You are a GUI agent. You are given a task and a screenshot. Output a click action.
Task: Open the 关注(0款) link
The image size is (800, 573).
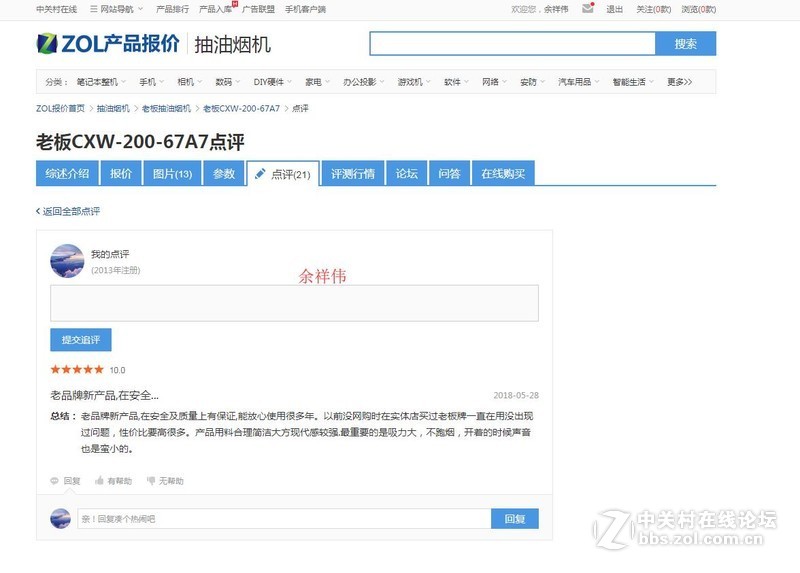point(654,9)
